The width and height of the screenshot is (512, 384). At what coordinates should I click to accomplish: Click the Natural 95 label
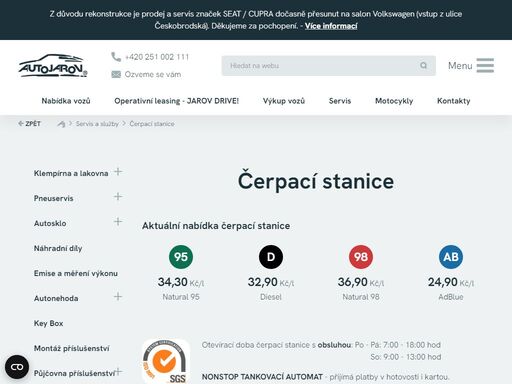pos(181,297)
